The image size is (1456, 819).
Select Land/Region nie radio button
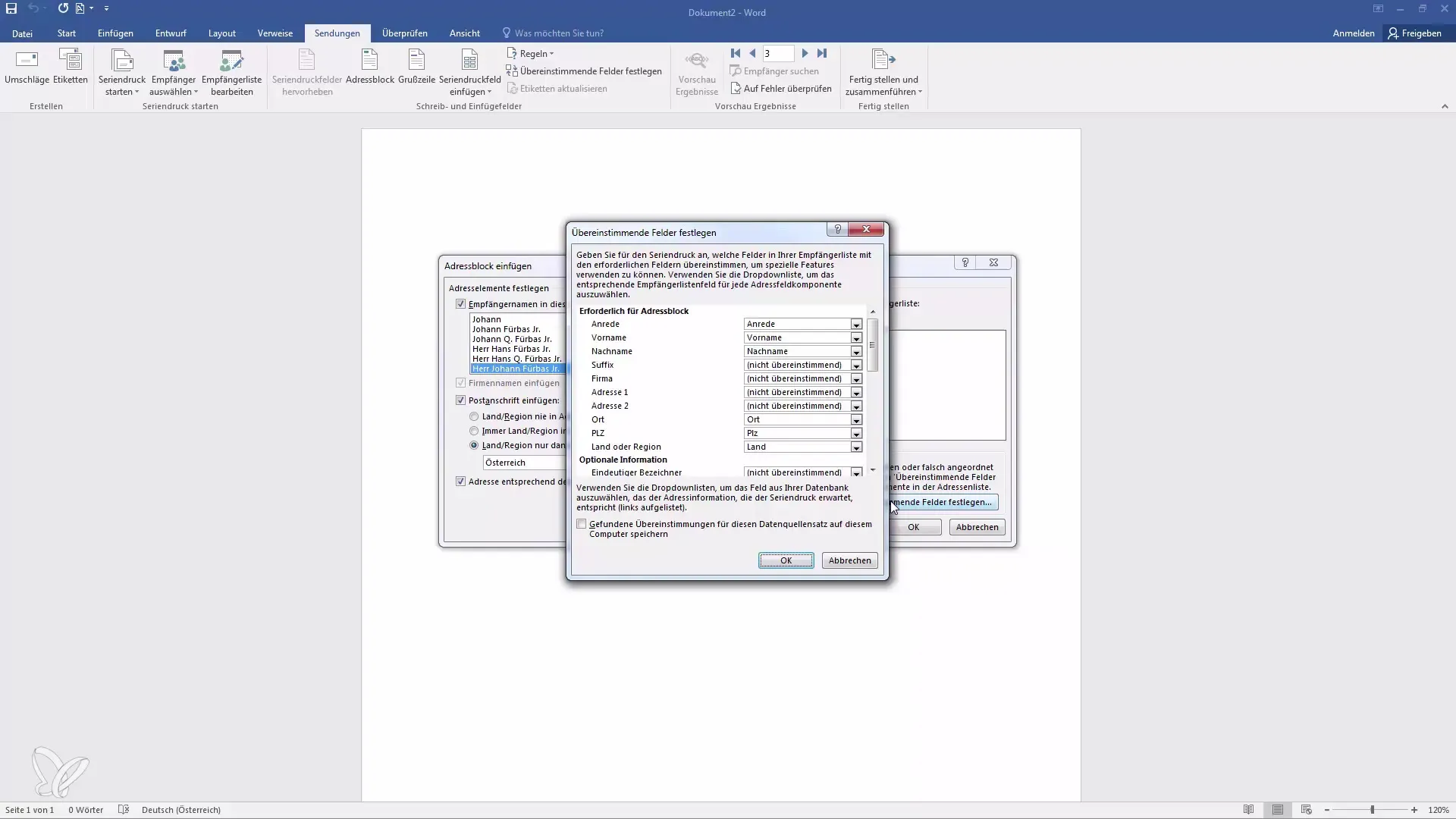(x=474, y=416)
